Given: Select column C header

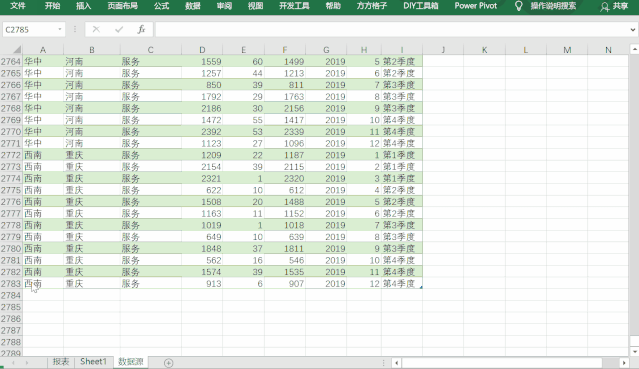Looking at the screenshot, I should click(151, 50).
